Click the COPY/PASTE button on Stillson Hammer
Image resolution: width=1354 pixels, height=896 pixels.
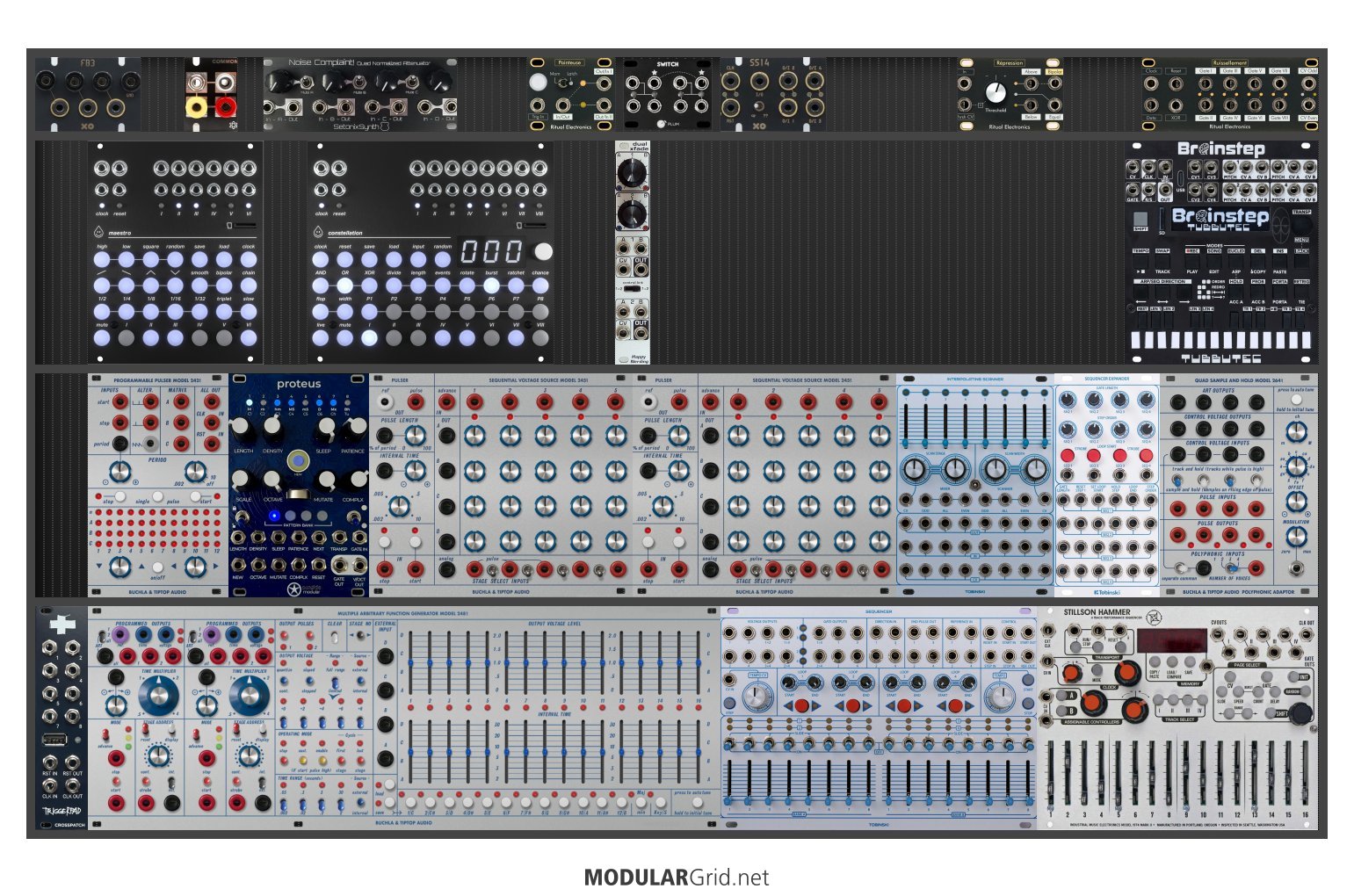click(x=1155, y=661)
